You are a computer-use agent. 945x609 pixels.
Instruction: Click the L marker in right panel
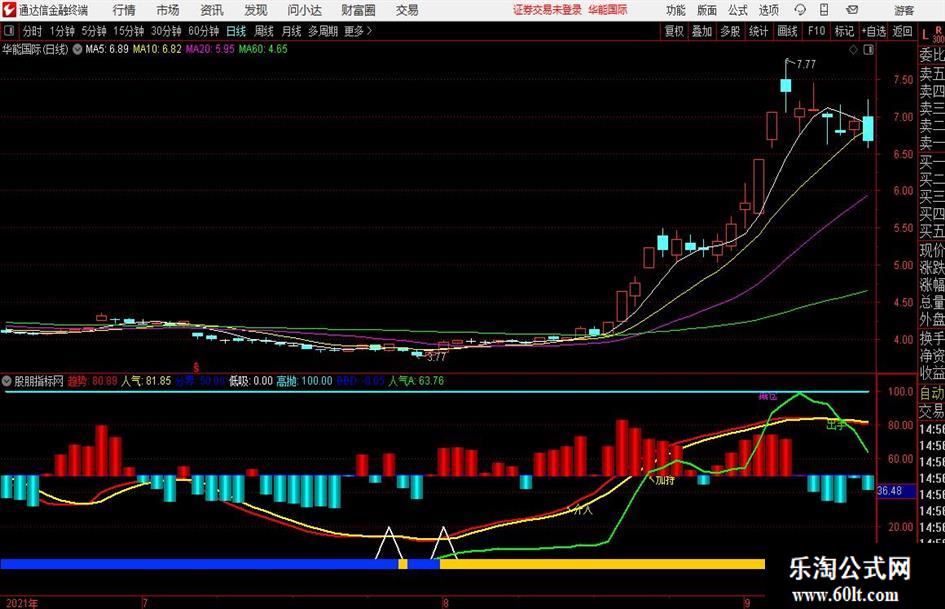pyautogui.click(x=925, y=36)
